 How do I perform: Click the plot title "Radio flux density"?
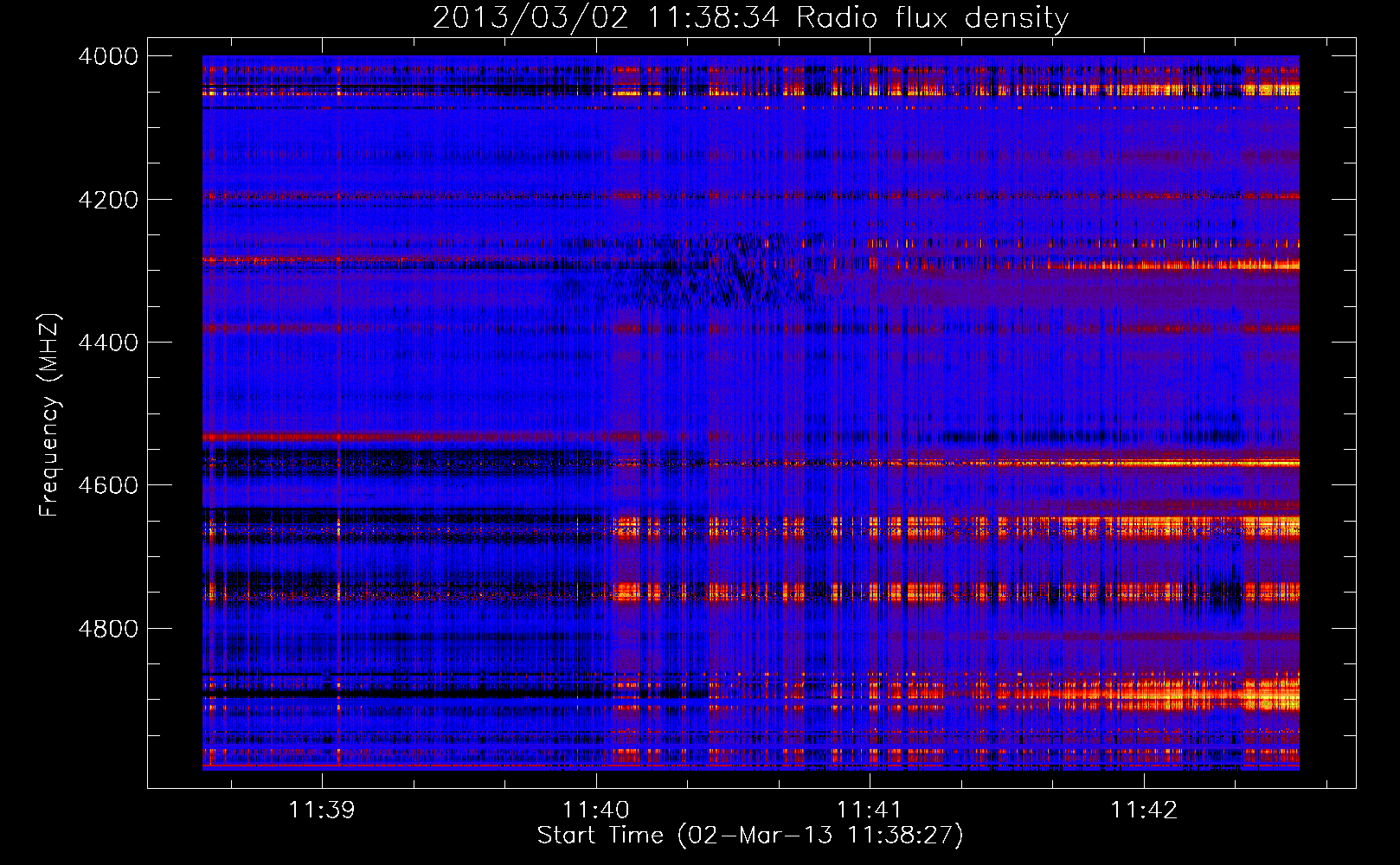(x=933, y=18)
